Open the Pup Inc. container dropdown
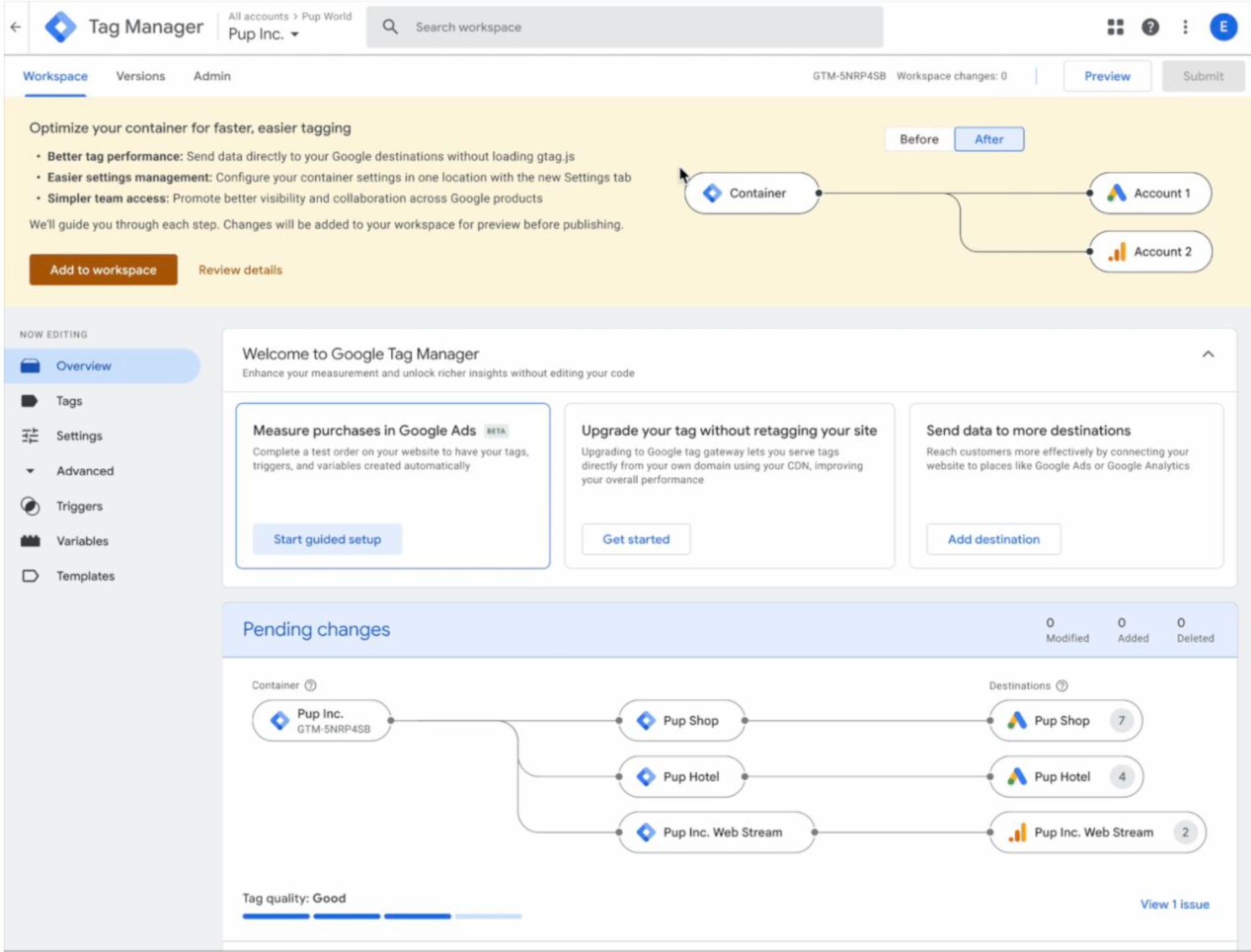 [263, 34]
